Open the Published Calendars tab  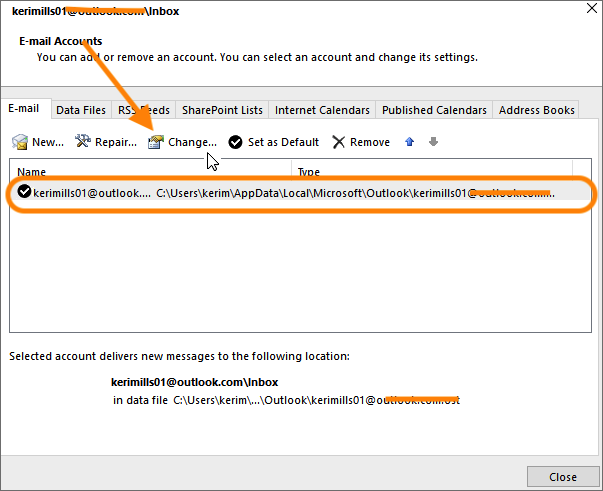tap(434, 110)
